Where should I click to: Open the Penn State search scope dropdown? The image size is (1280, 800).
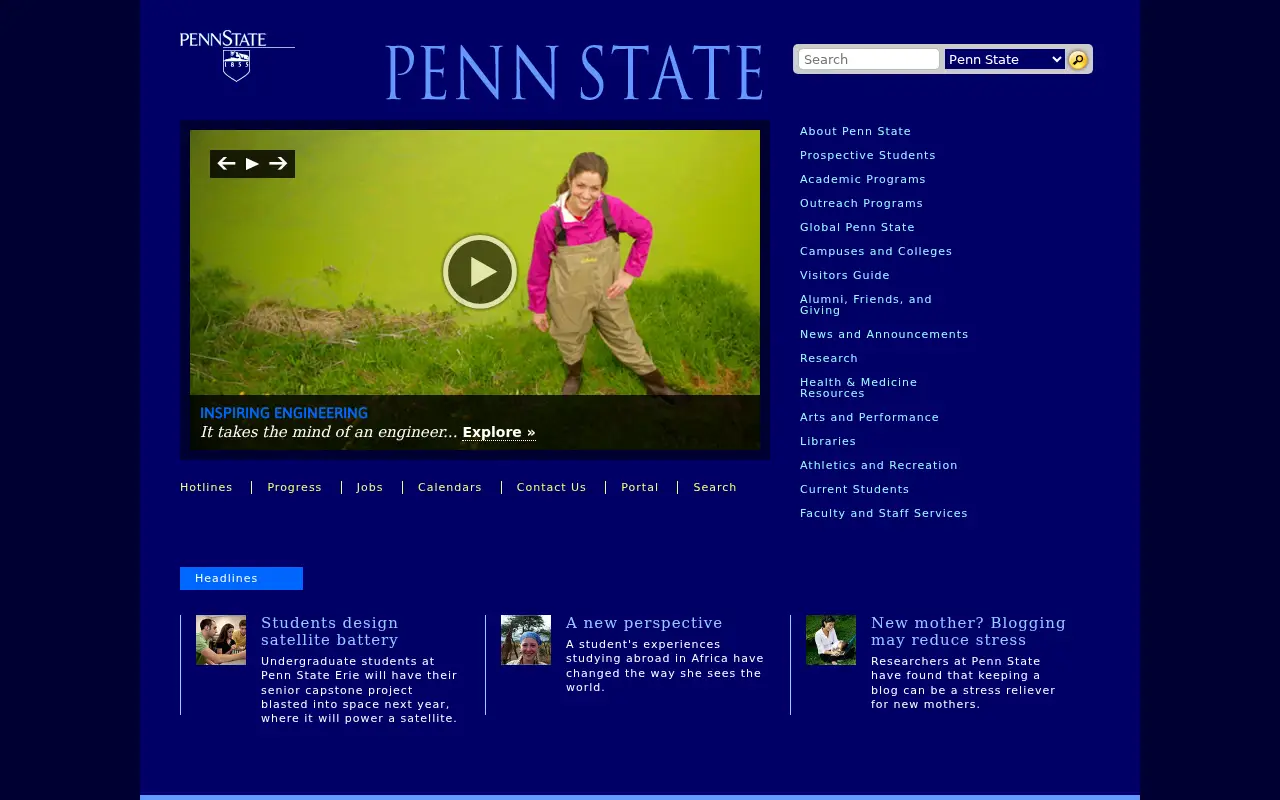1005,60
